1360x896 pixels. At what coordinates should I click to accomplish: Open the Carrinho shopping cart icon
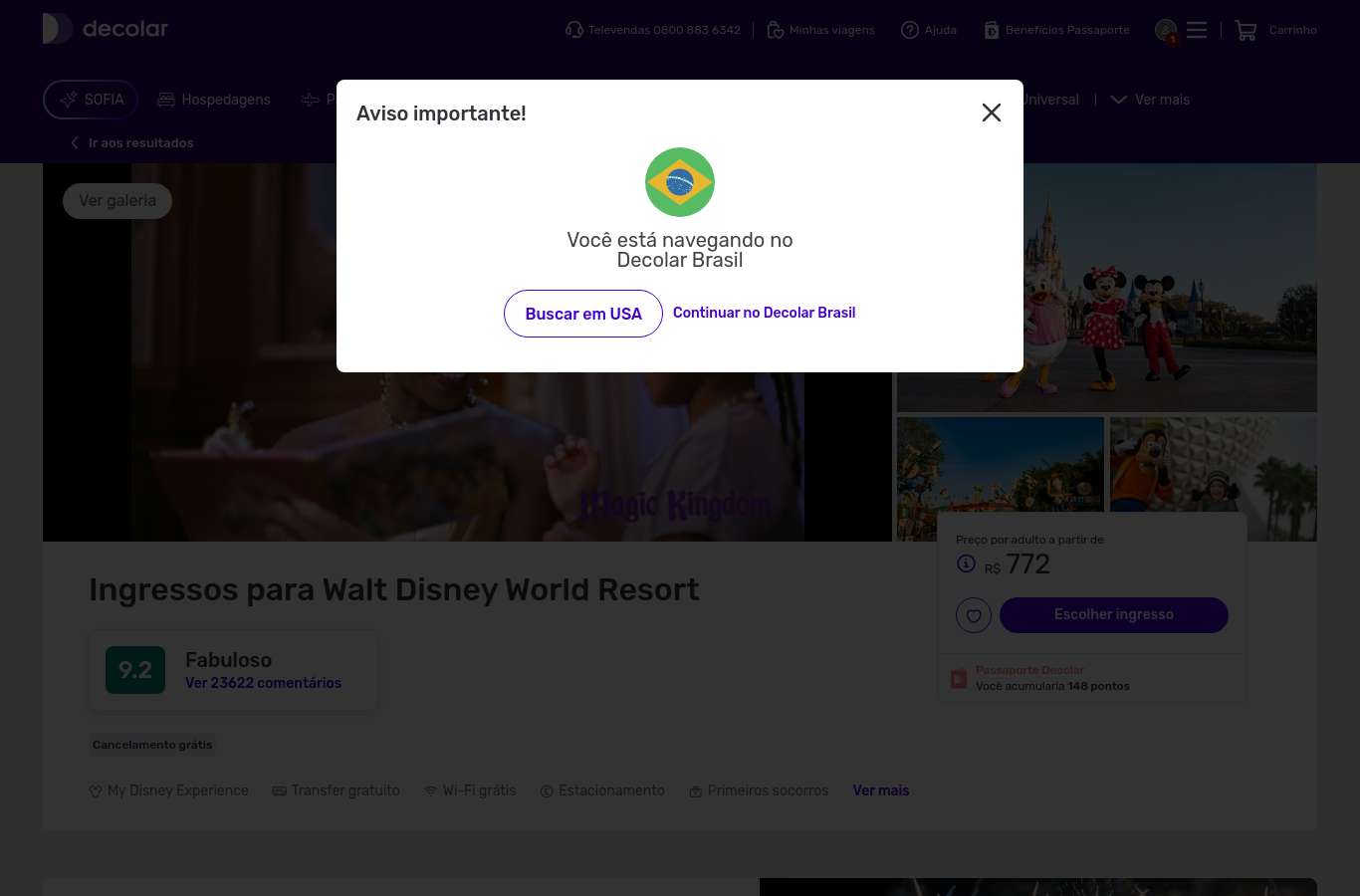(x=1246, y=30)
